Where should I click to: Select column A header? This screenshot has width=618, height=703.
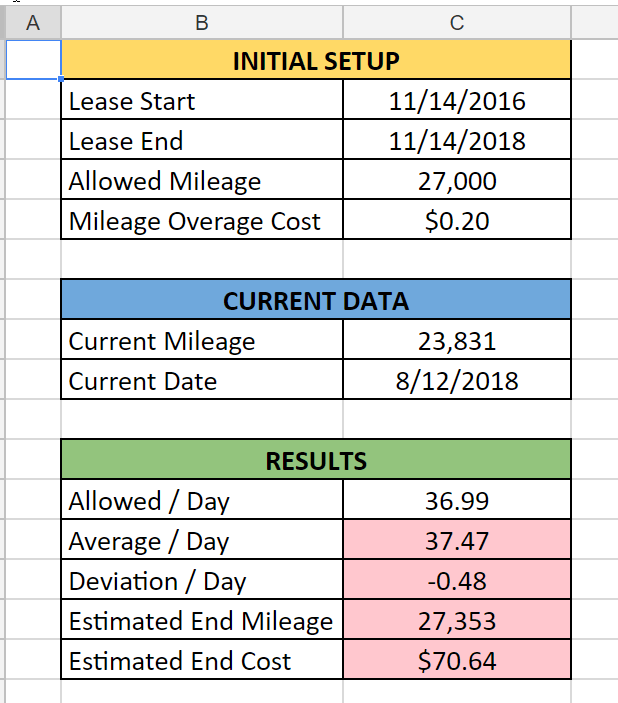click(x=33, y=22)
